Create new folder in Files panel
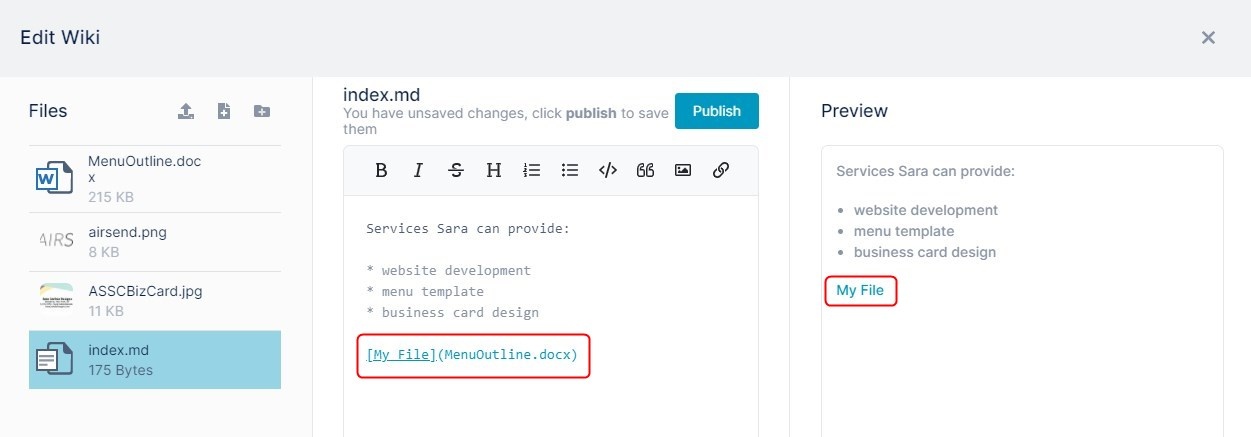 pos(262,111)
